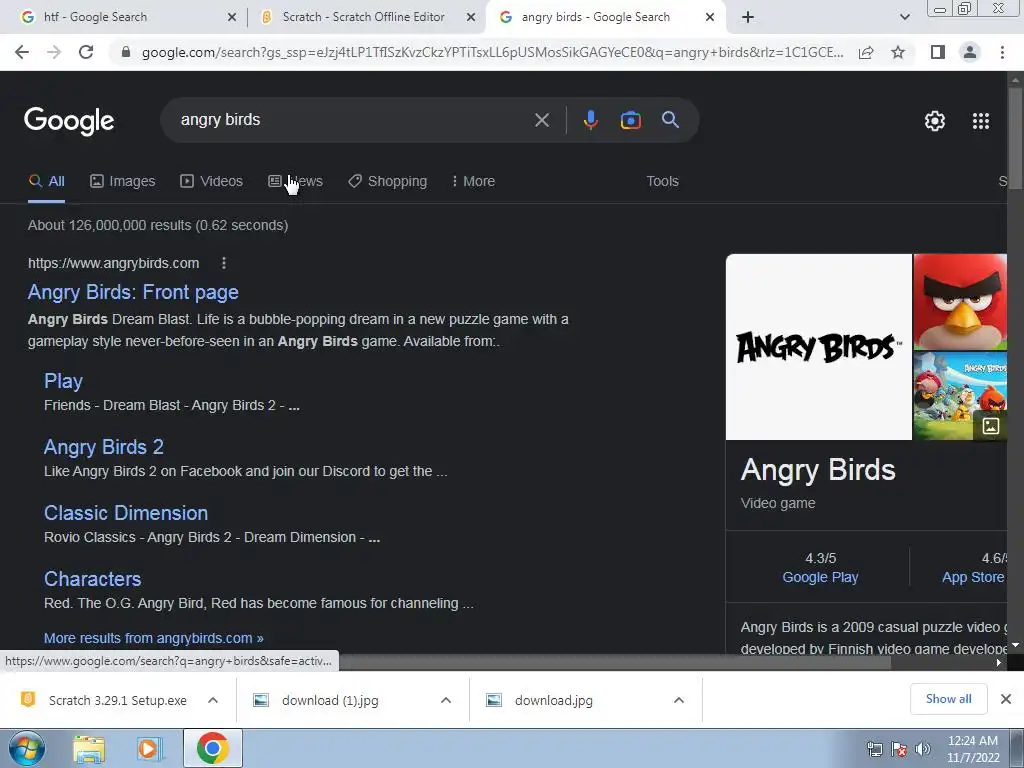This screenshot has height=768, width=1024.
Task: Open the Angry Birds 2 sitelink
Action: coord(104,447)
